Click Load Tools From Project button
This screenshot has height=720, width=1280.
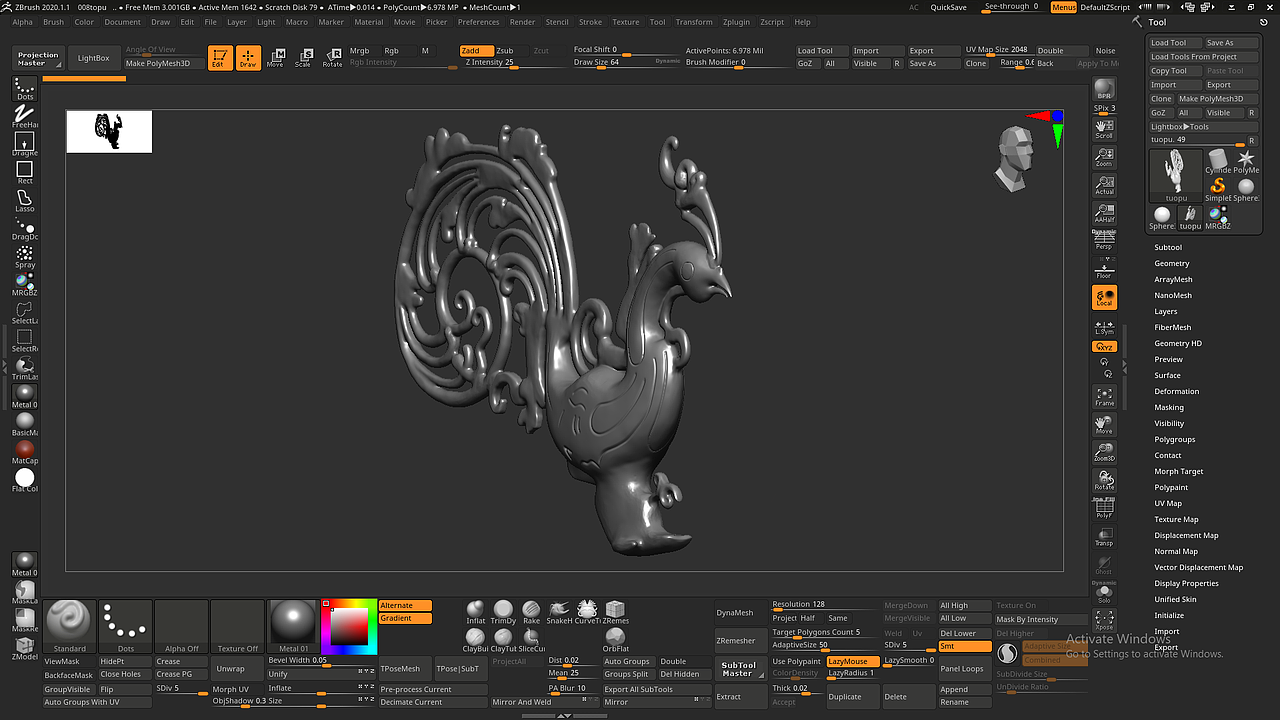pyautogui.click(x=1203, y=57)
